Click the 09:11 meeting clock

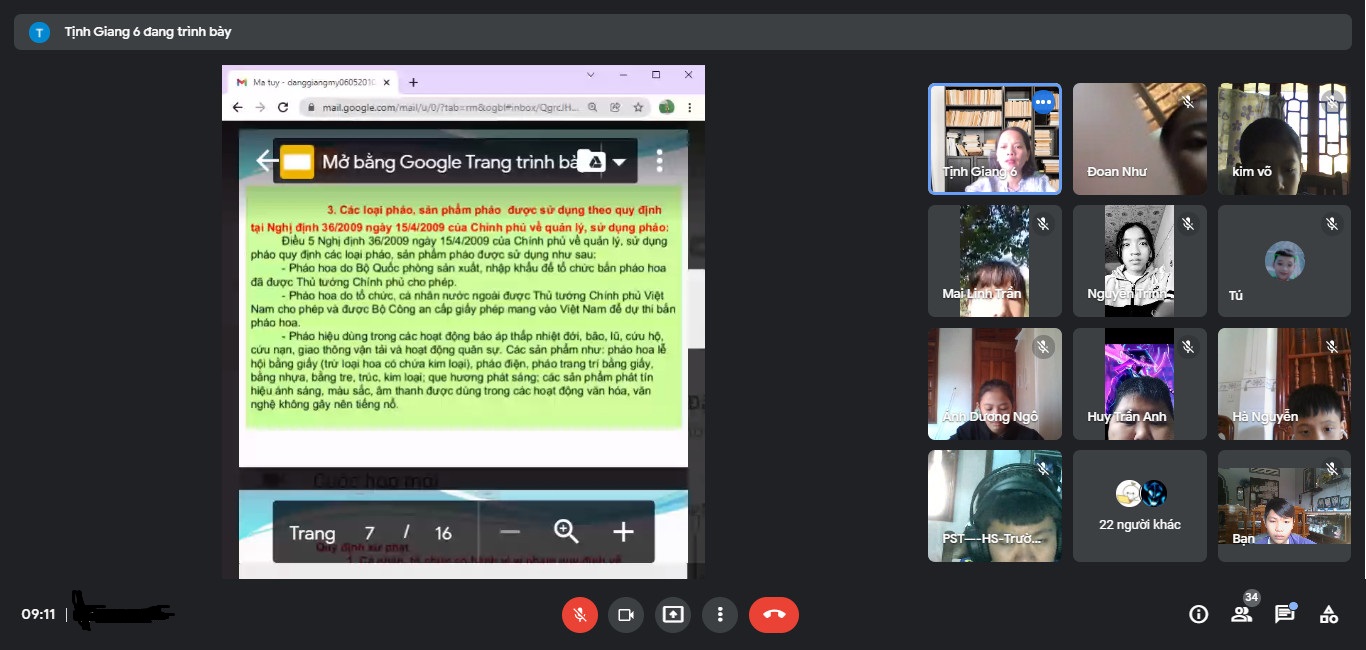pos(38,614)
